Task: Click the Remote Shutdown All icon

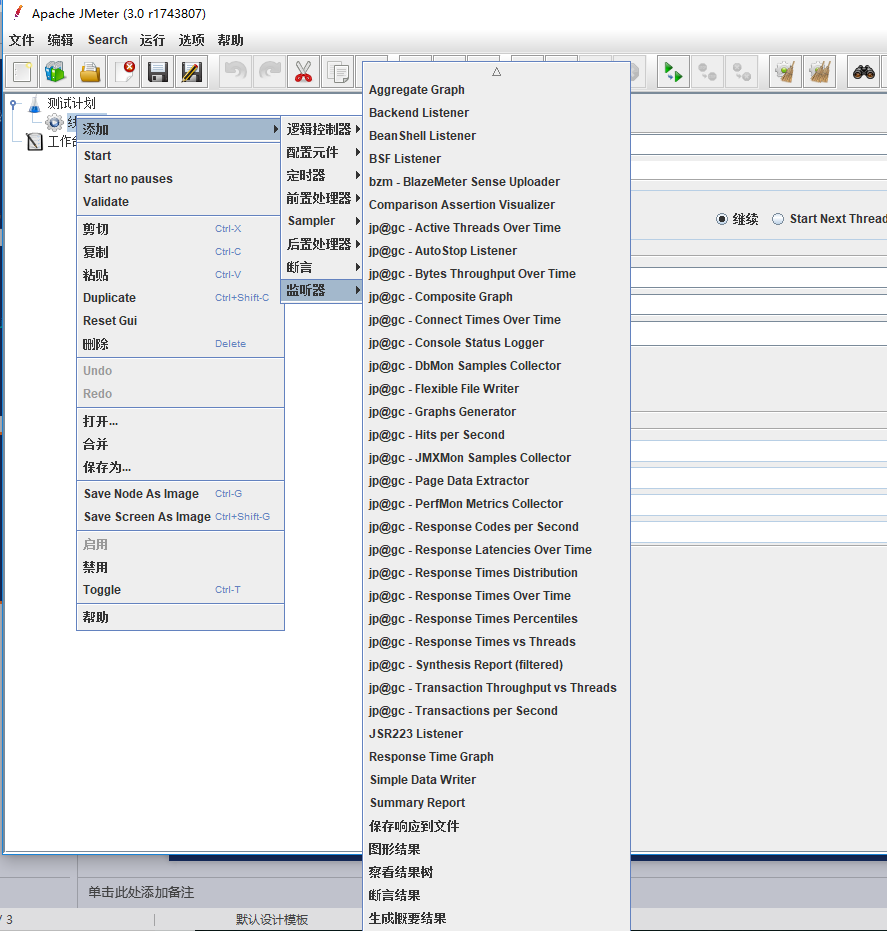Action: (x=742, y=72)
